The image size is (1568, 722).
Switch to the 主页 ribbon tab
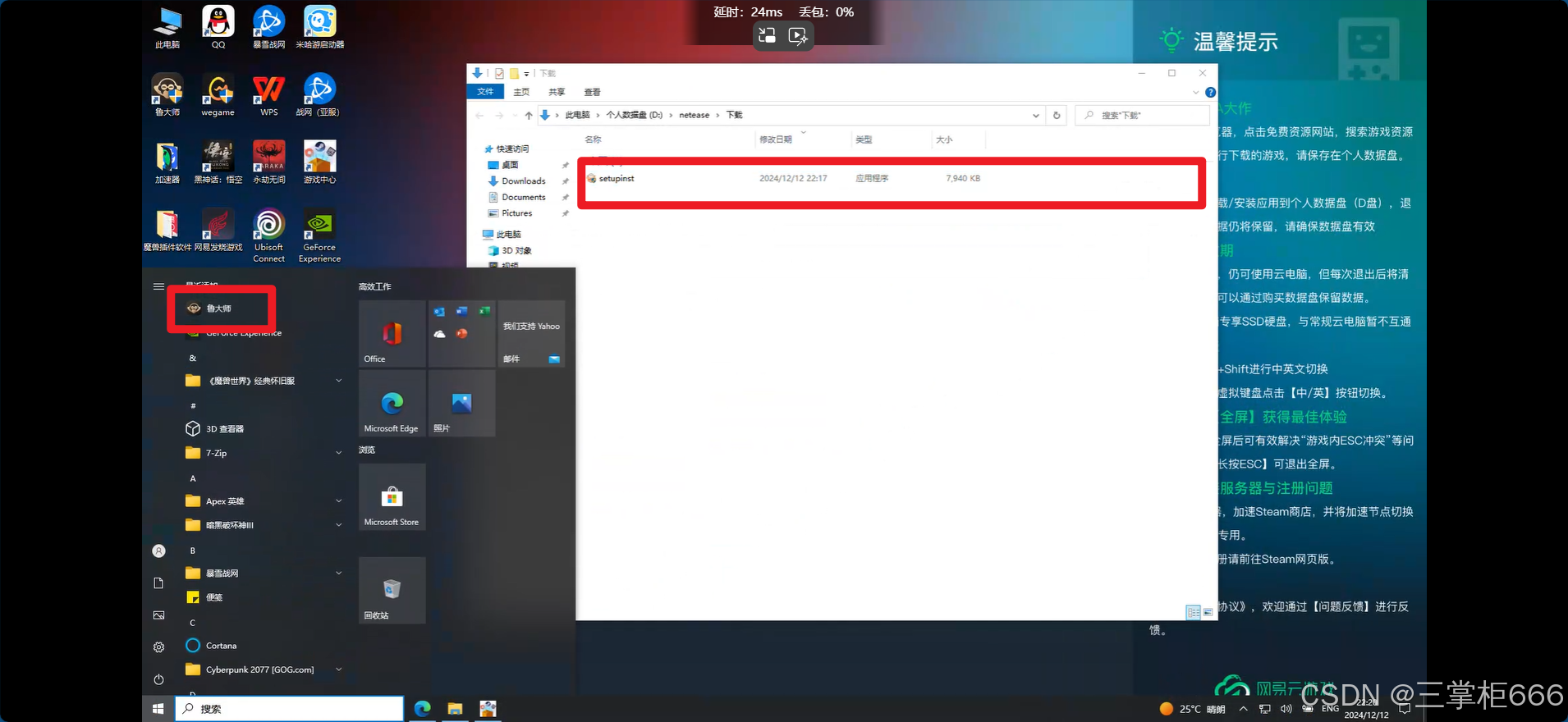[x=521, y=92]
